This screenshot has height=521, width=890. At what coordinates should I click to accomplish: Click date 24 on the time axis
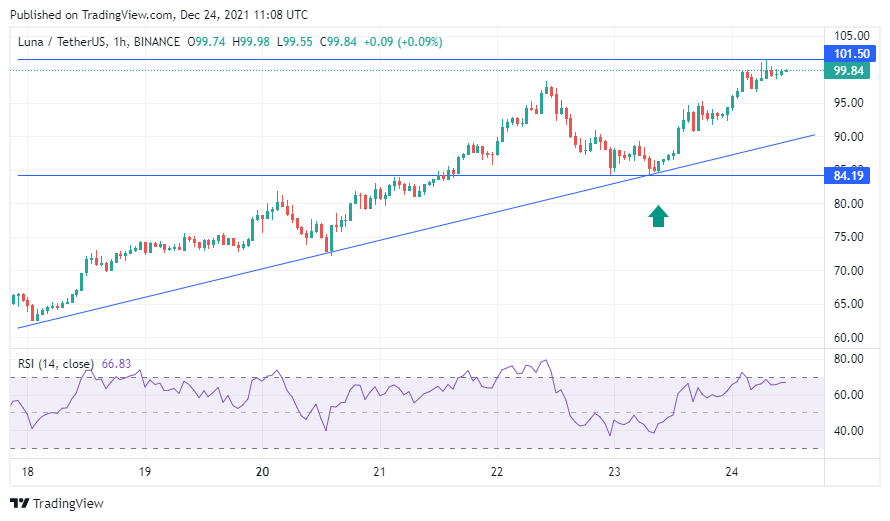[731, 471]
